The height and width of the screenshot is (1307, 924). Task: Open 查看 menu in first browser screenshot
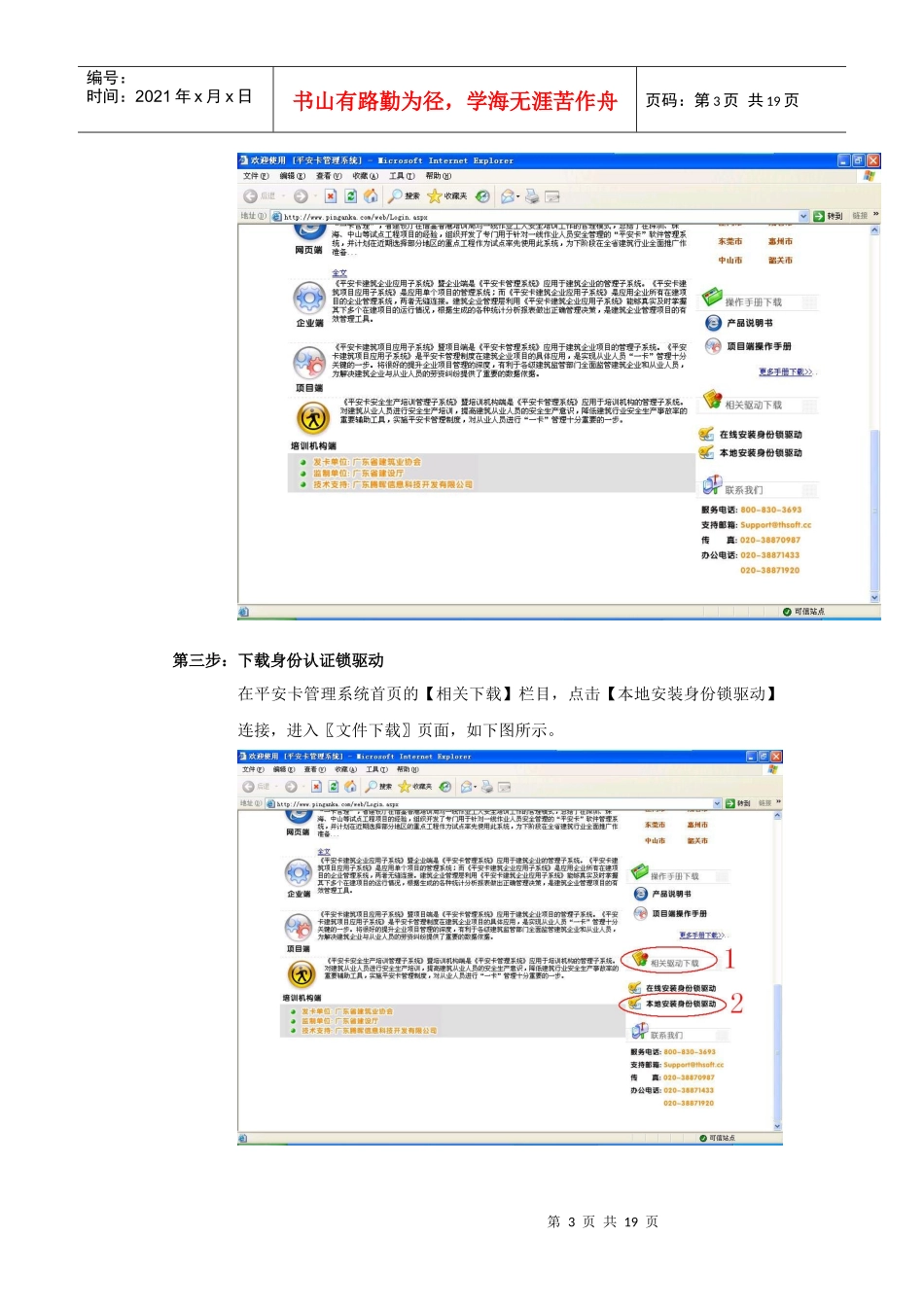pyautogui.click(x=329, y=176)
